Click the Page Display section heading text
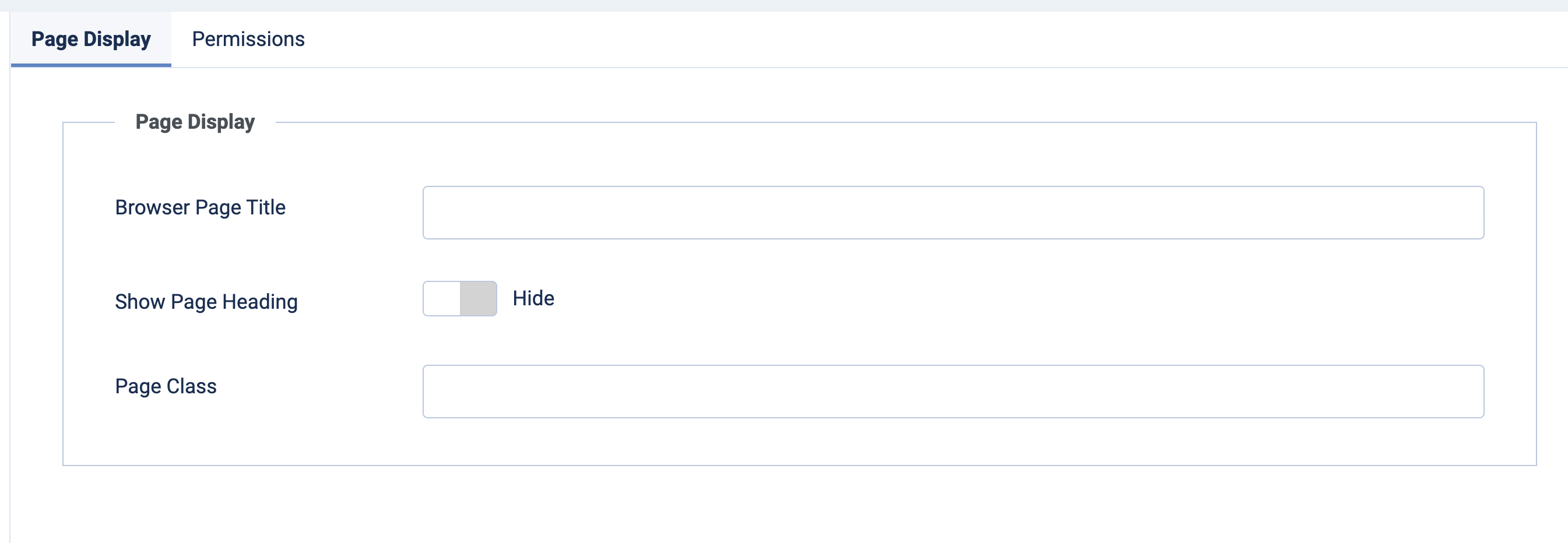1568x543 pixels. (195, 122)
